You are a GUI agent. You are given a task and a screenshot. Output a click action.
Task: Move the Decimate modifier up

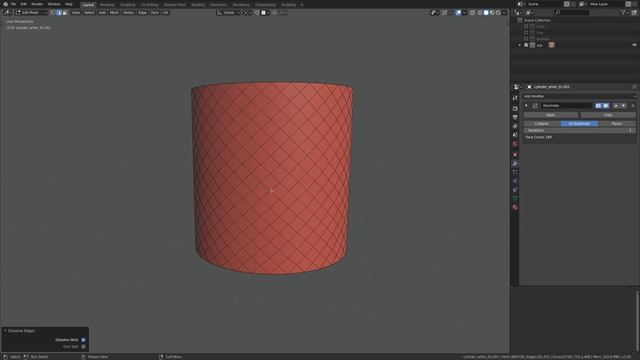point(616,106)
